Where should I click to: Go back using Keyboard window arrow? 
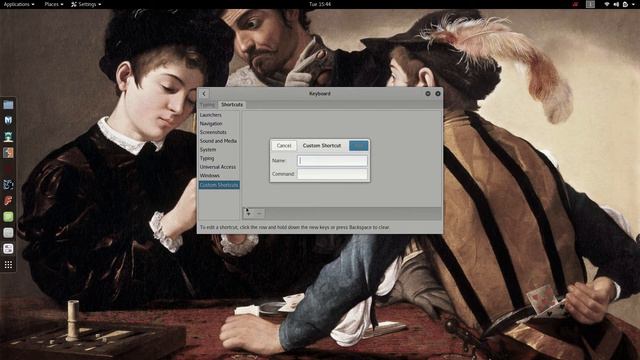pyautogui.click(x=204, y=93)
